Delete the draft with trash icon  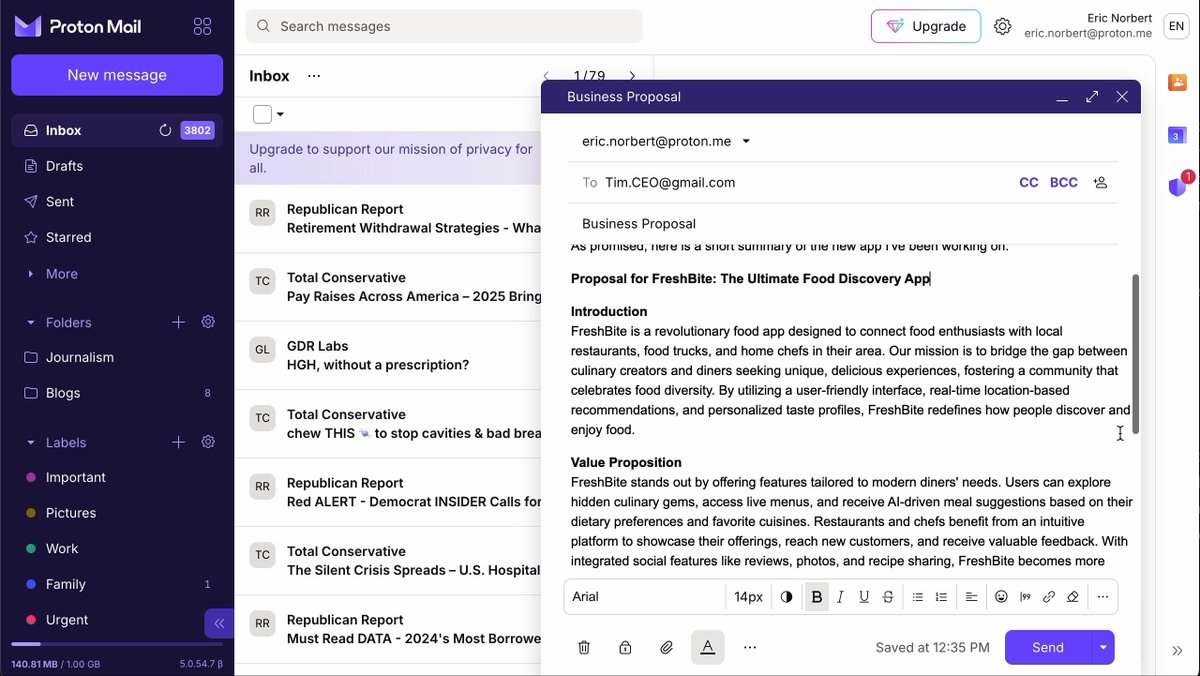click(x=584, y=647)
